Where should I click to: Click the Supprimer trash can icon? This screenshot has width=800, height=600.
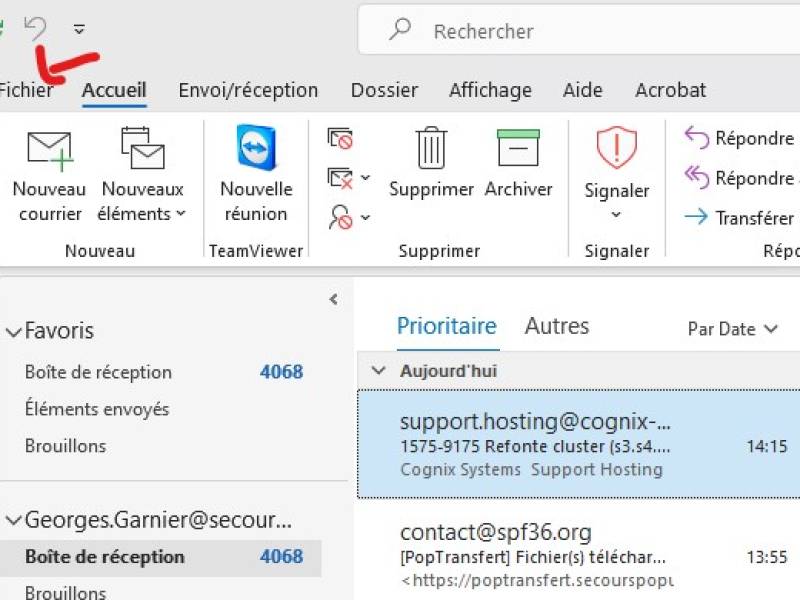pyautogui.click(x=432, y=148)
